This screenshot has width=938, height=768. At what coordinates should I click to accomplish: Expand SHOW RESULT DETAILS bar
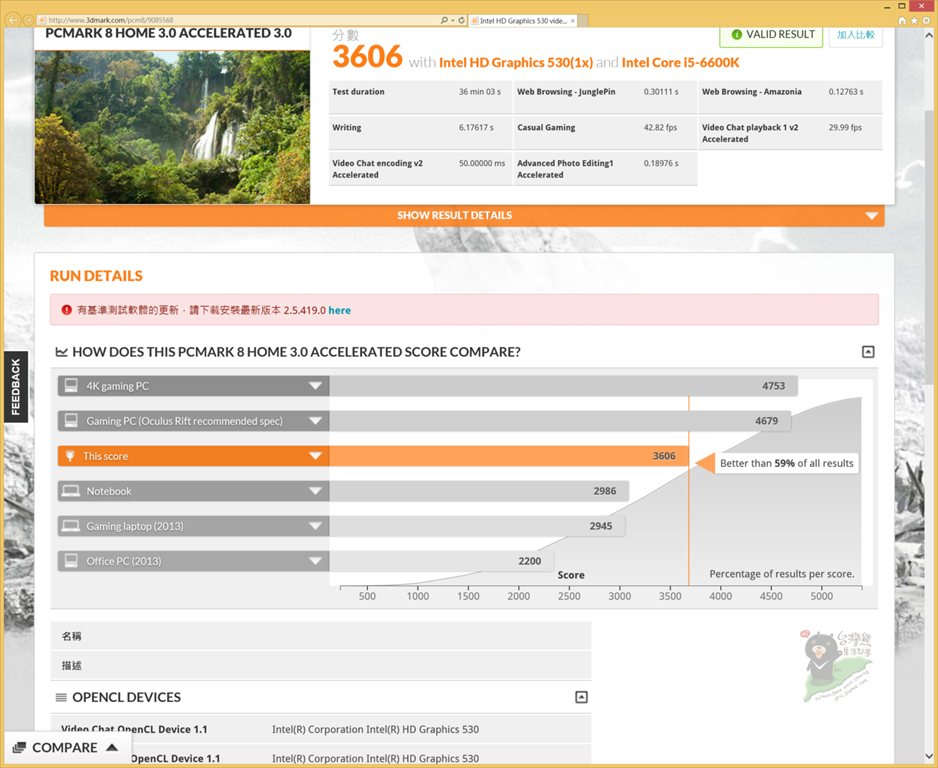coord(464,215)
